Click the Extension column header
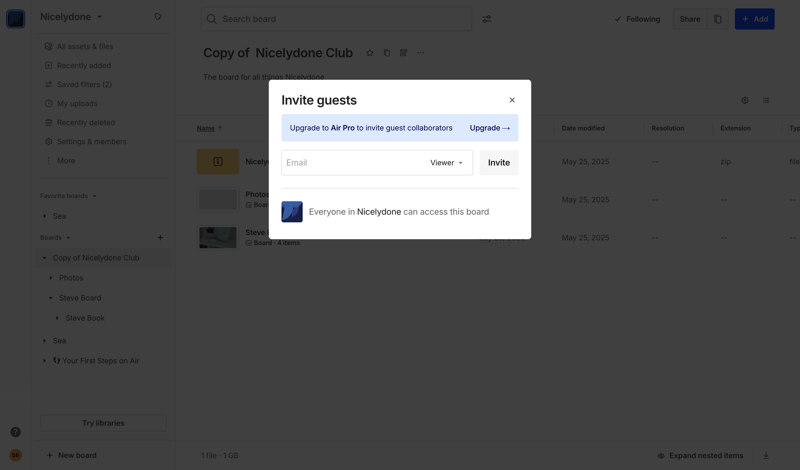The image size is (800, 470). [x=735, y=128]
